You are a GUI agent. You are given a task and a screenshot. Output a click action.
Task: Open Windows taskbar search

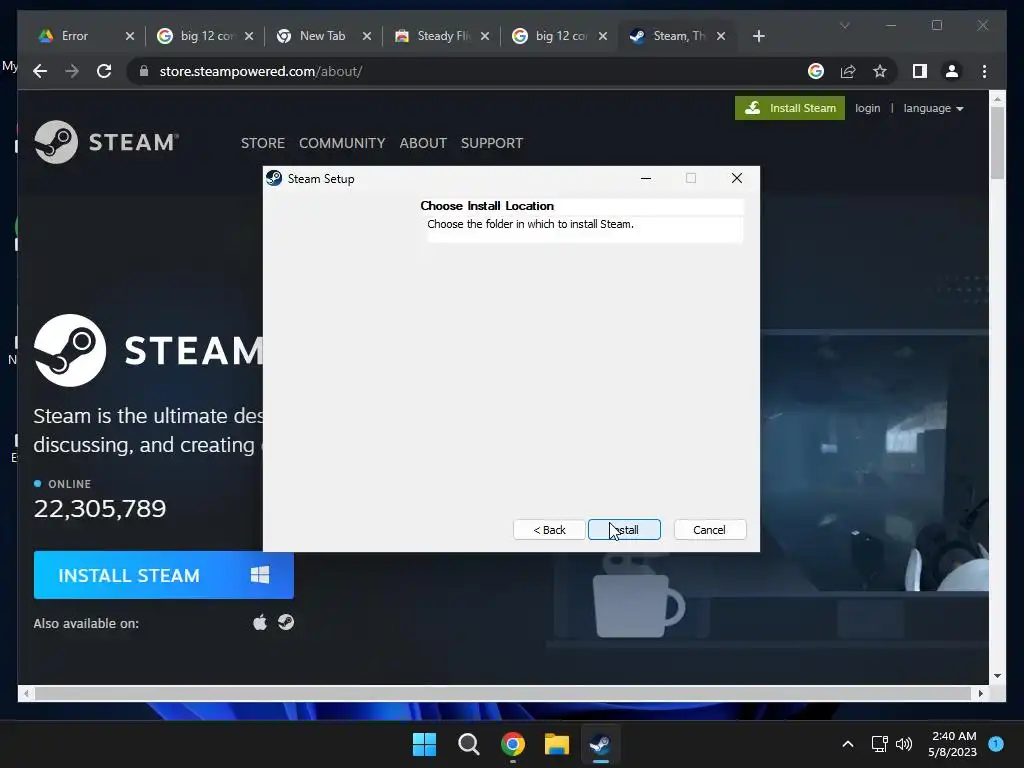point(468,744)
